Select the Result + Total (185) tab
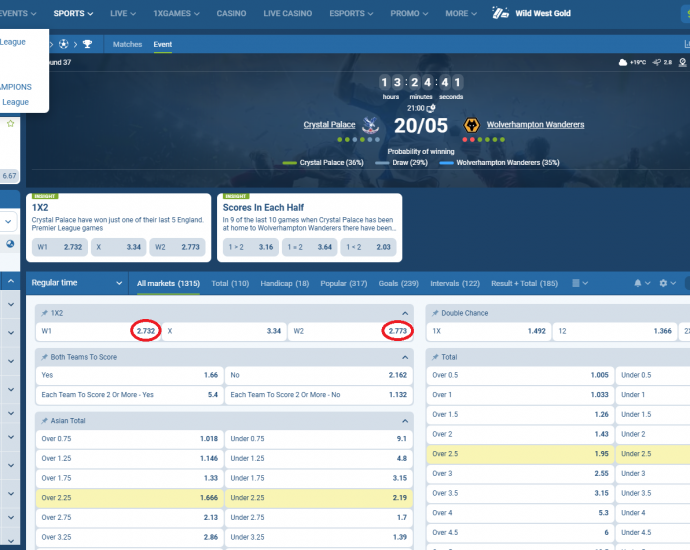690x550 pixels. click(524, 283)
